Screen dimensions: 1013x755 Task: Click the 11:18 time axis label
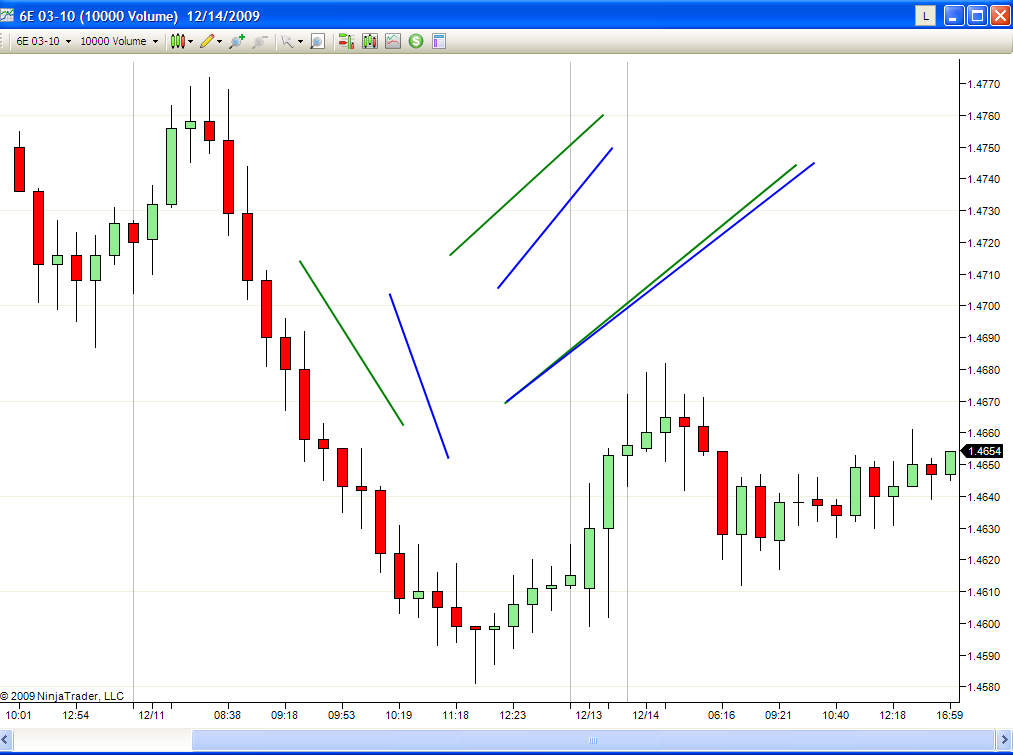click(455, 715)
